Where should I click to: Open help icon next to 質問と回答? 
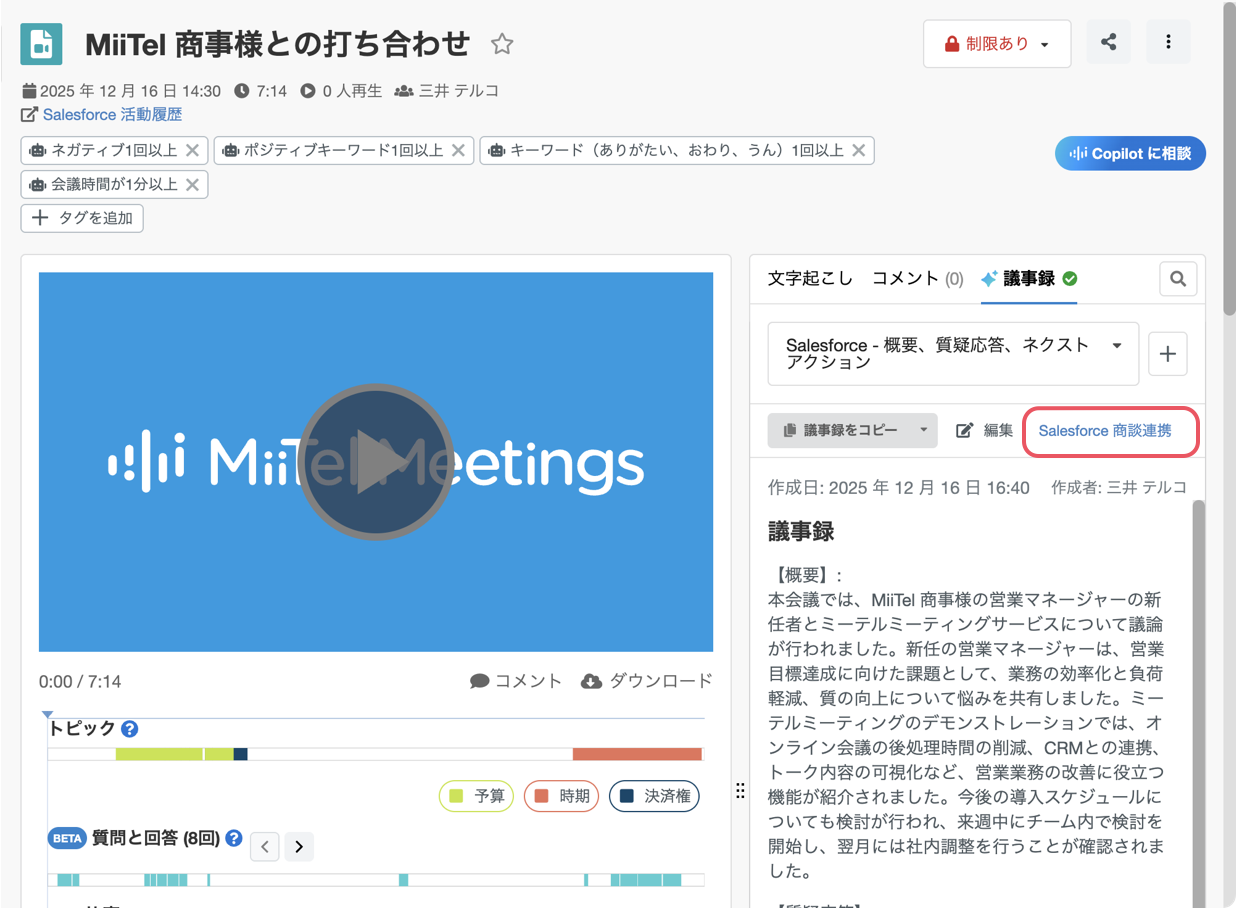click(234, 838)
